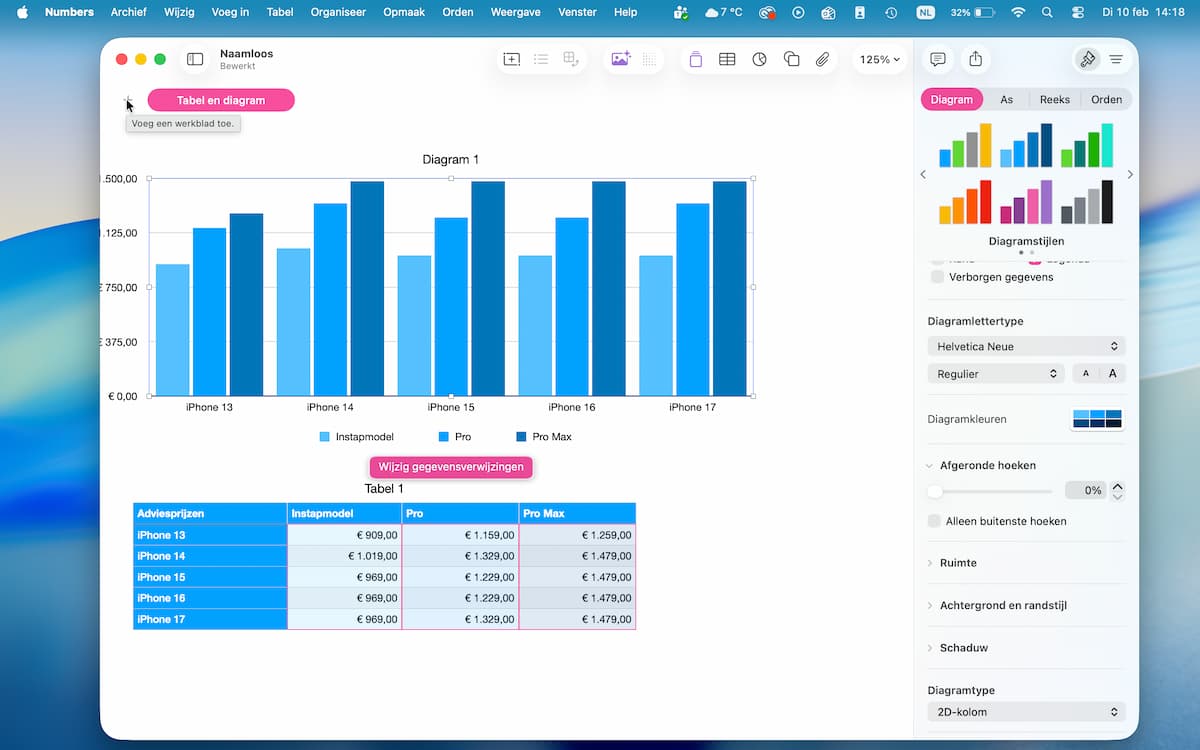Viewport: 1200px width, 750px height.
Task: Switch to the Reeks tab
Action: pyautogui.click(x=1054, y=99)
